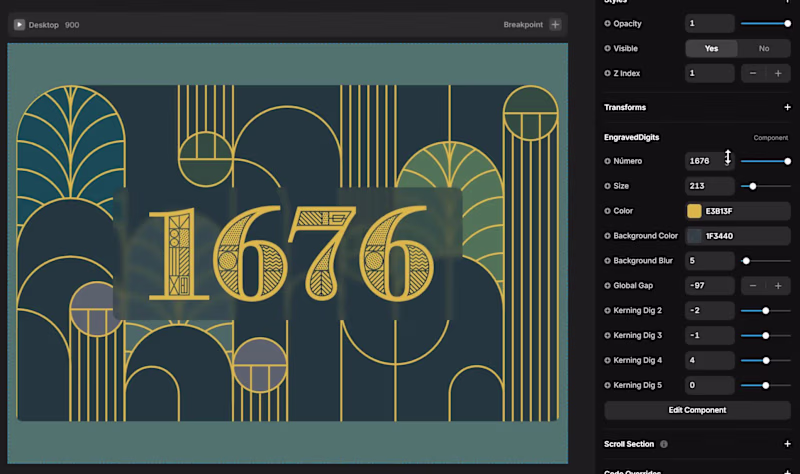
Task: Open the Background Color swatch 1F3440
Action: [x=694, y=236]
